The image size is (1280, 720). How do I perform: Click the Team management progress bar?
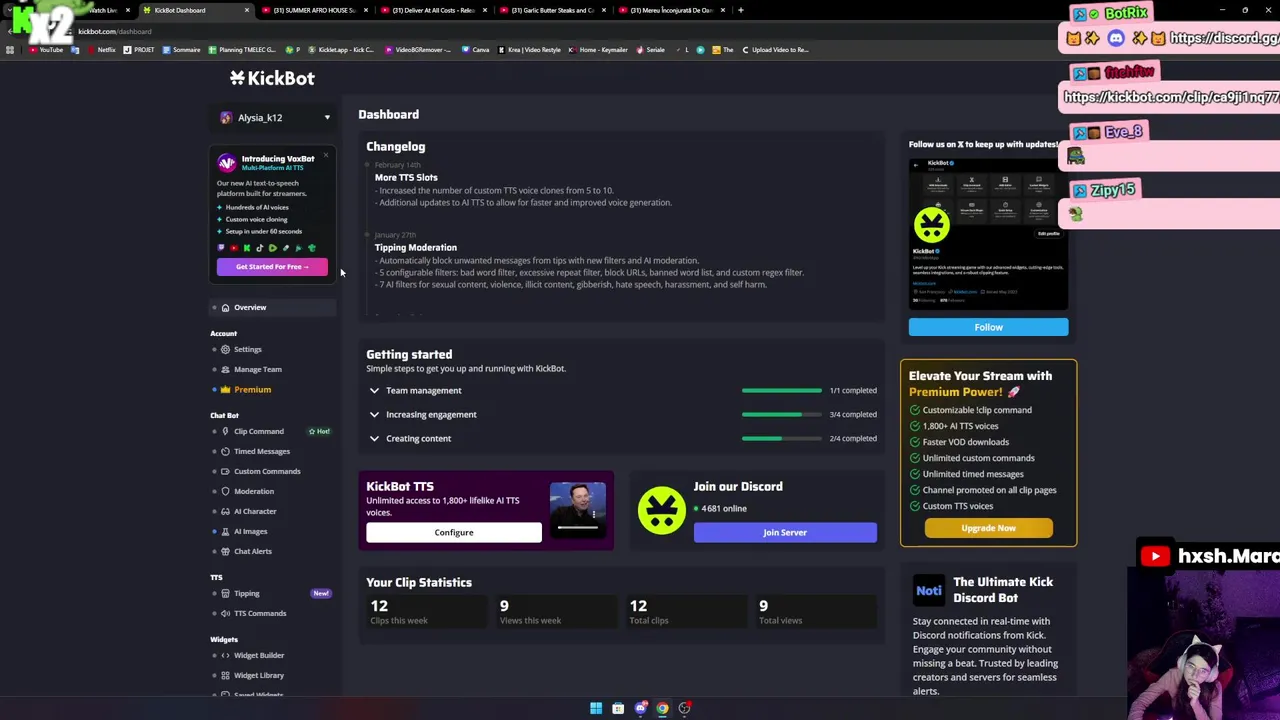[782, 391]
